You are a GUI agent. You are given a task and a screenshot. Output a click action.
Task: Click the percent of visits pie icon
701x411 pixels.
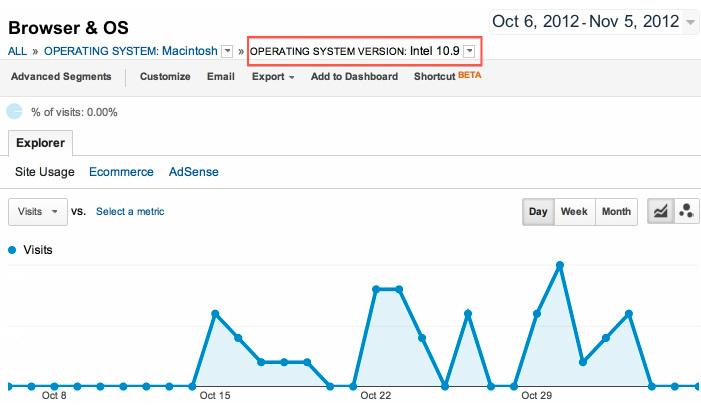14,111
